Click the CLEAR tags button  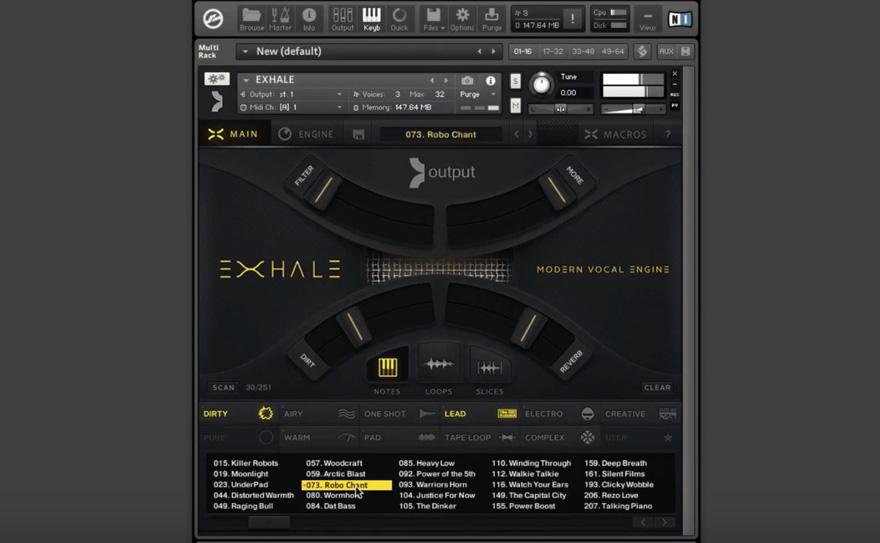657,388
